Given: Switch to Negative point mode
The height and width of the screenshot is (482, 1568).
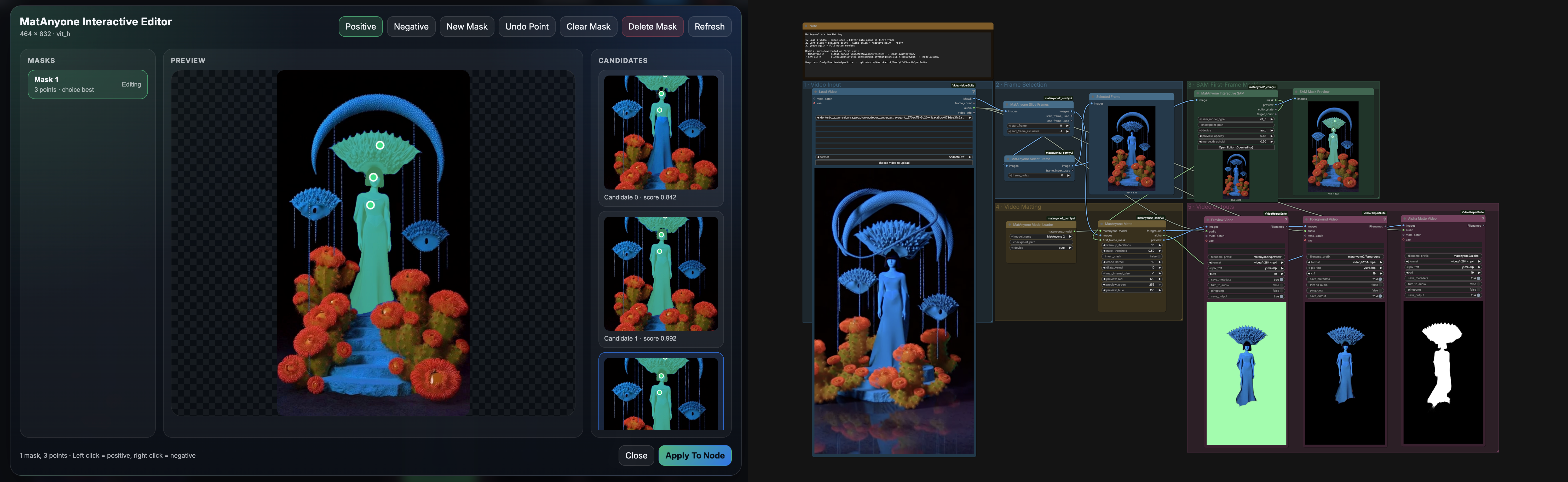Looking at the screenshot, I should click(411, 27).
